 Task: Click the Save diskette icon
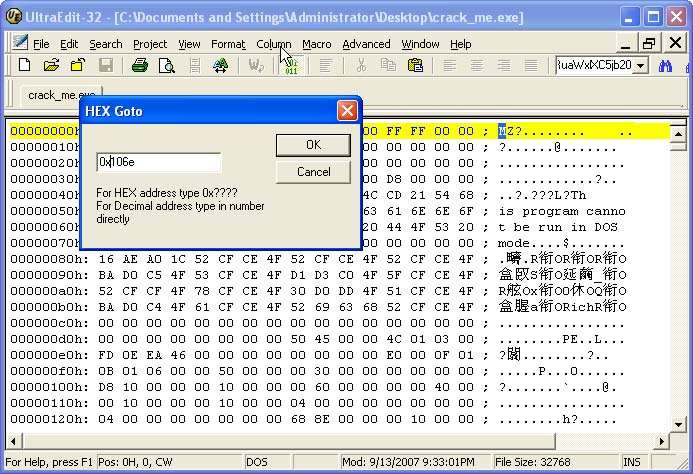coord(106,65)
